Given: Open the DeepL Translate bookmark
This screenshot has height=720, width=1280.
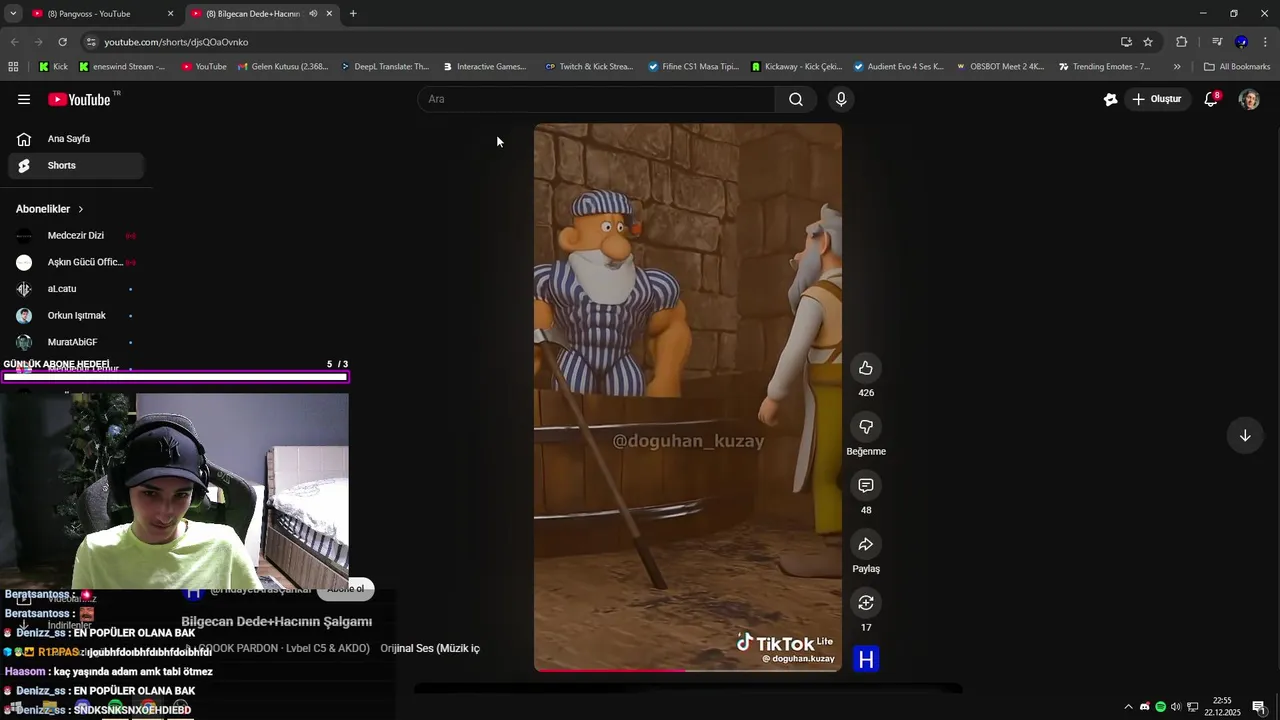Looking at the screenshot, I should click(385, 67).
